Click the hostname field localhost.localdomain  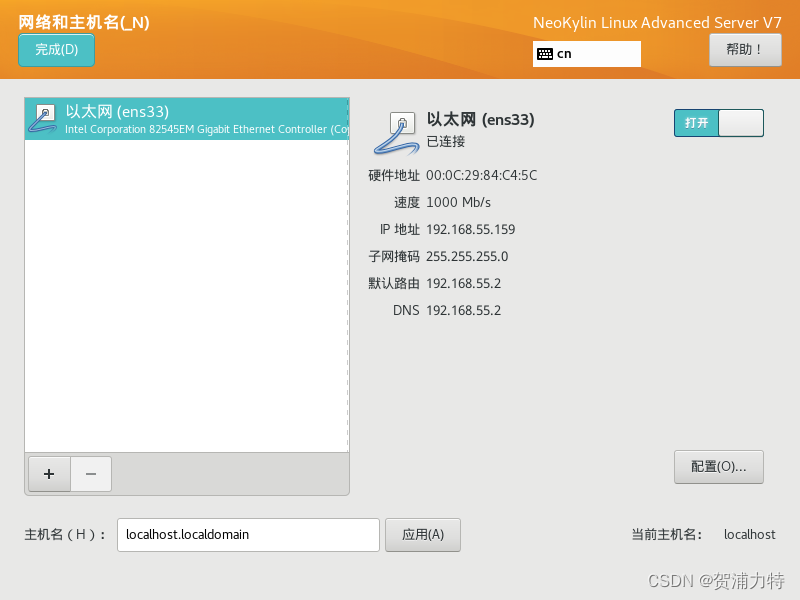click(x=248, y=535)
